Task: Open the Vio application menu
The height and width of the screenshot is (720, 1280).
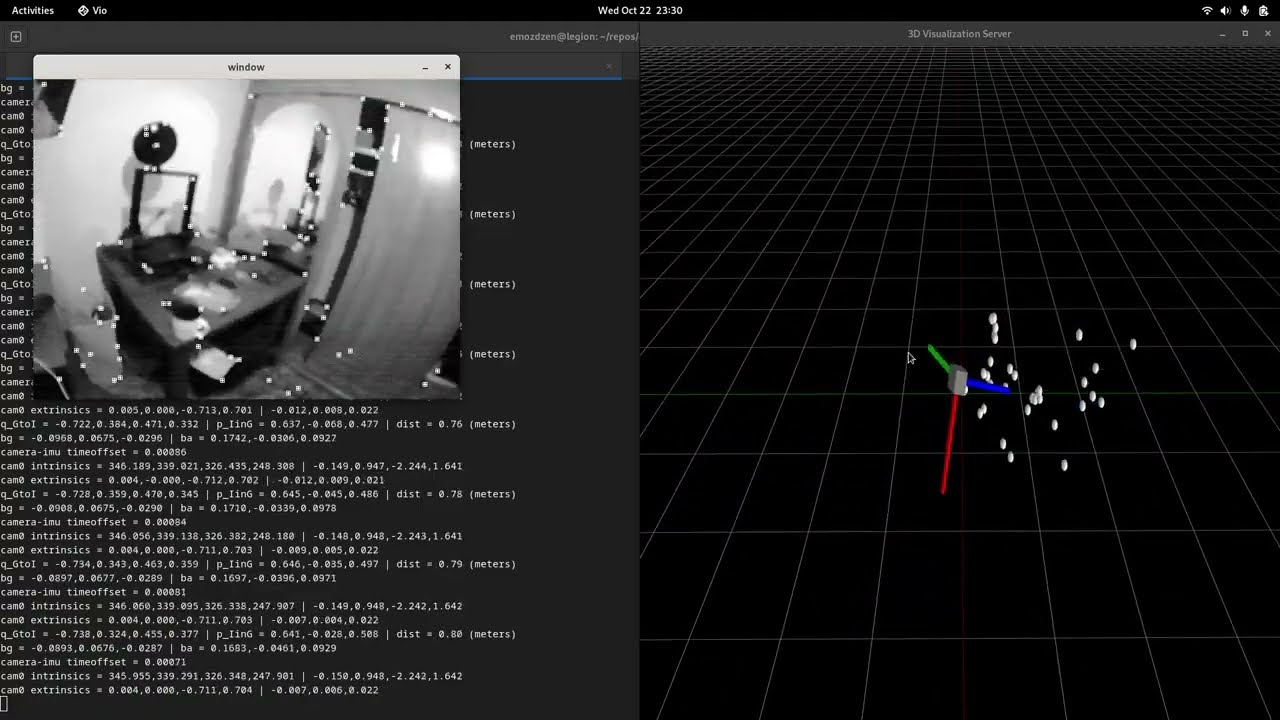Action: point(92,10)
